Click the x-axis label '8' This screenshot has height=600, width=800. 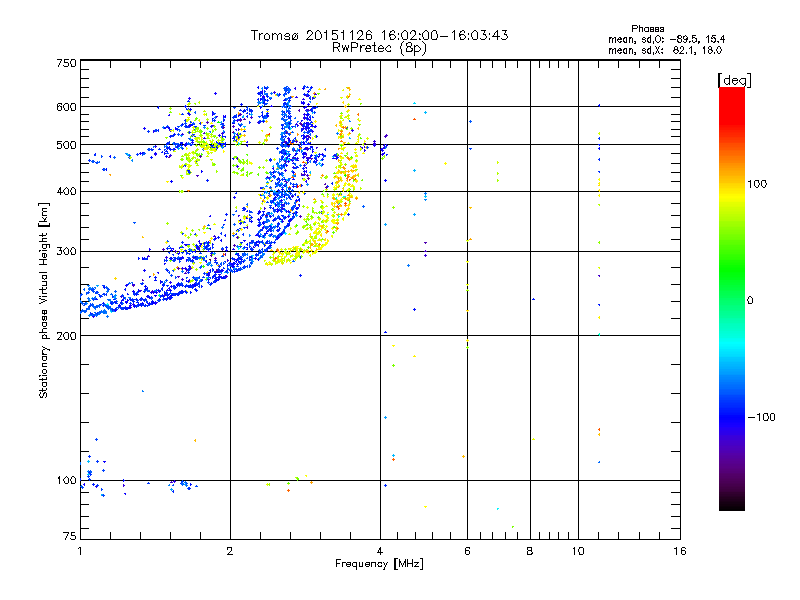pos(530,551)
